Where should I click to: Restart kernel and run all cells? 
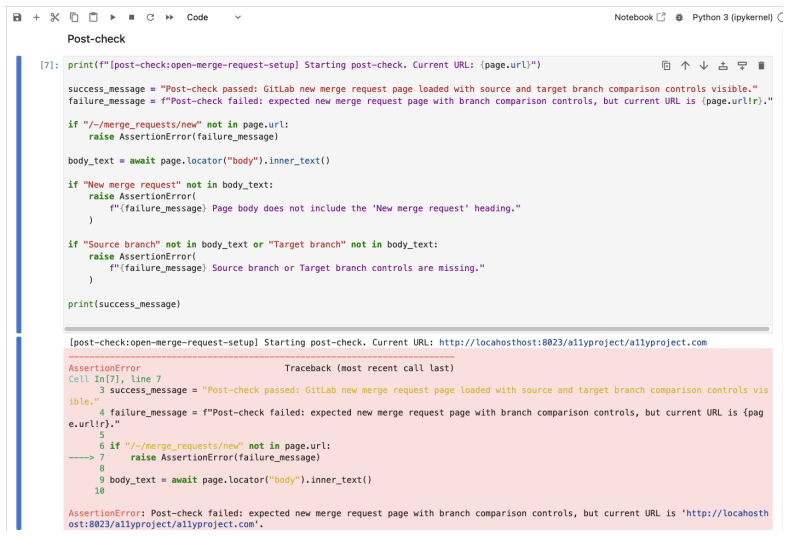point(170,17)
